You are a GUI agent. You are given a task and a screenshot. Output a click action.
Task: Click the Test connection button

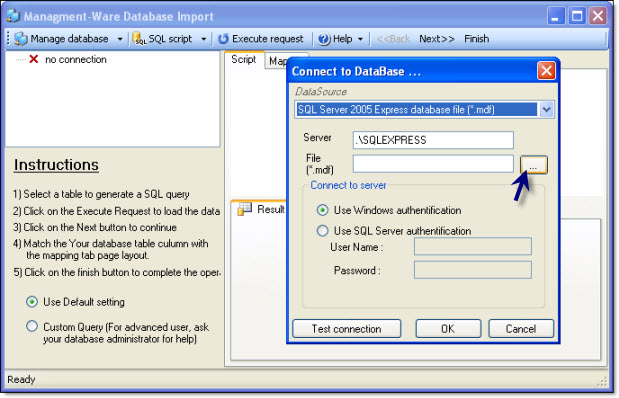(x=347, y=329)
